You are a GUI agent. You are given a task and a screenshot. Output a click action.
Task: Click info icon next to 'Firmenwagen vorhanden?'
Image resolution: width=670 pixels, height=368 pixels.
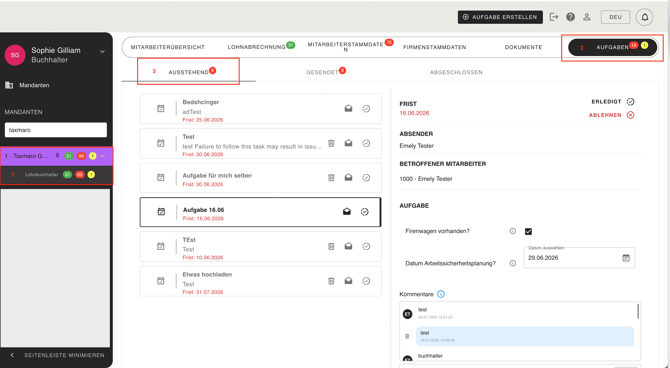click(x=513, y=231)
